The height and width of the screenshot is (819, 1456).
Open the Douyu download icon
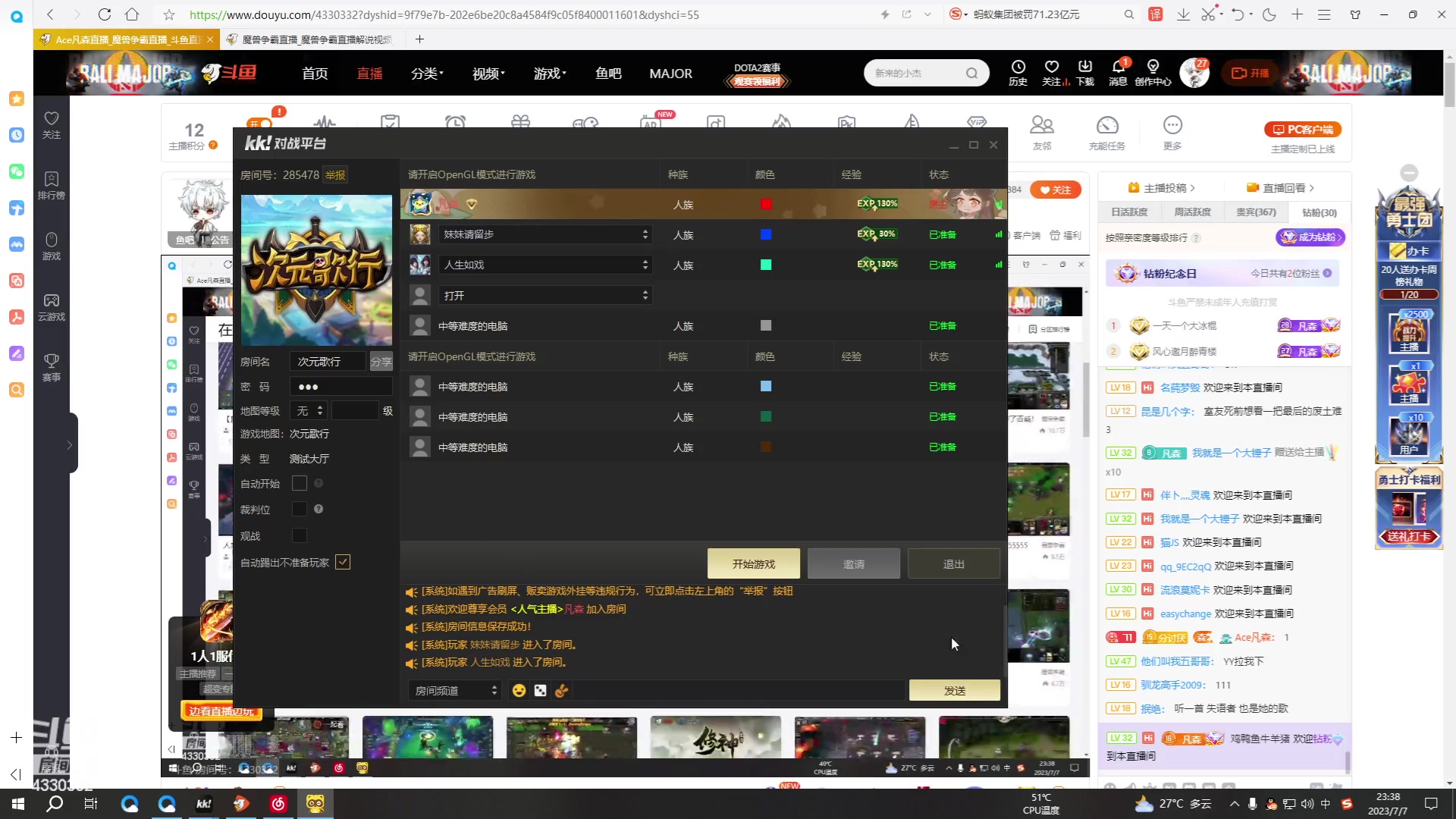[1084, 73]
